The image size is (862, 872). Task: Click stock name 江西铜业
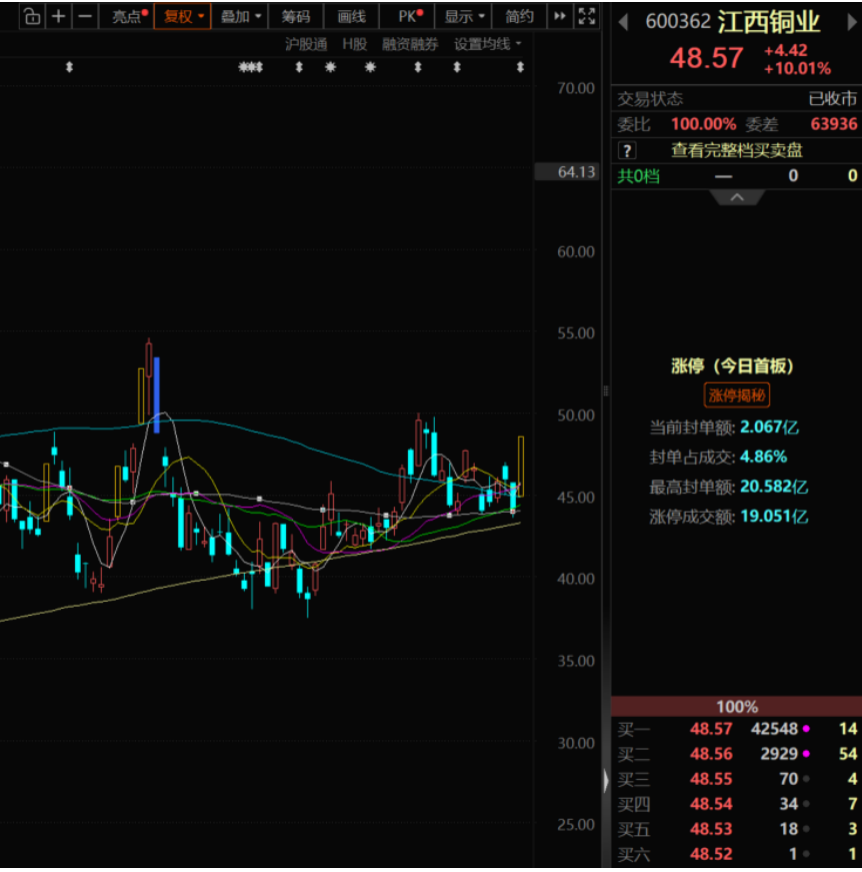coord(769,22)
